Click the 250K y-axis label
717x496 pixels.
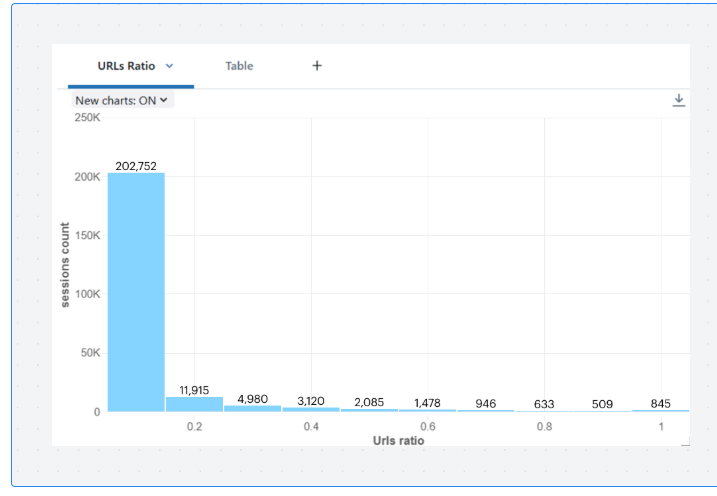click(87, 117)
